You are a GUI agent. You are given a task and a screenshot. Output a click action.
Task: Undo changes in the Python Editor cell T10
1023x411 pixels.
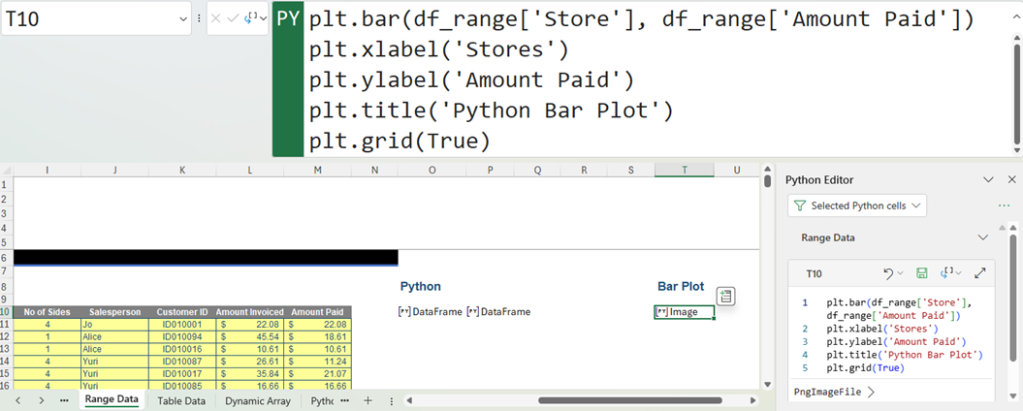[890, 273]
